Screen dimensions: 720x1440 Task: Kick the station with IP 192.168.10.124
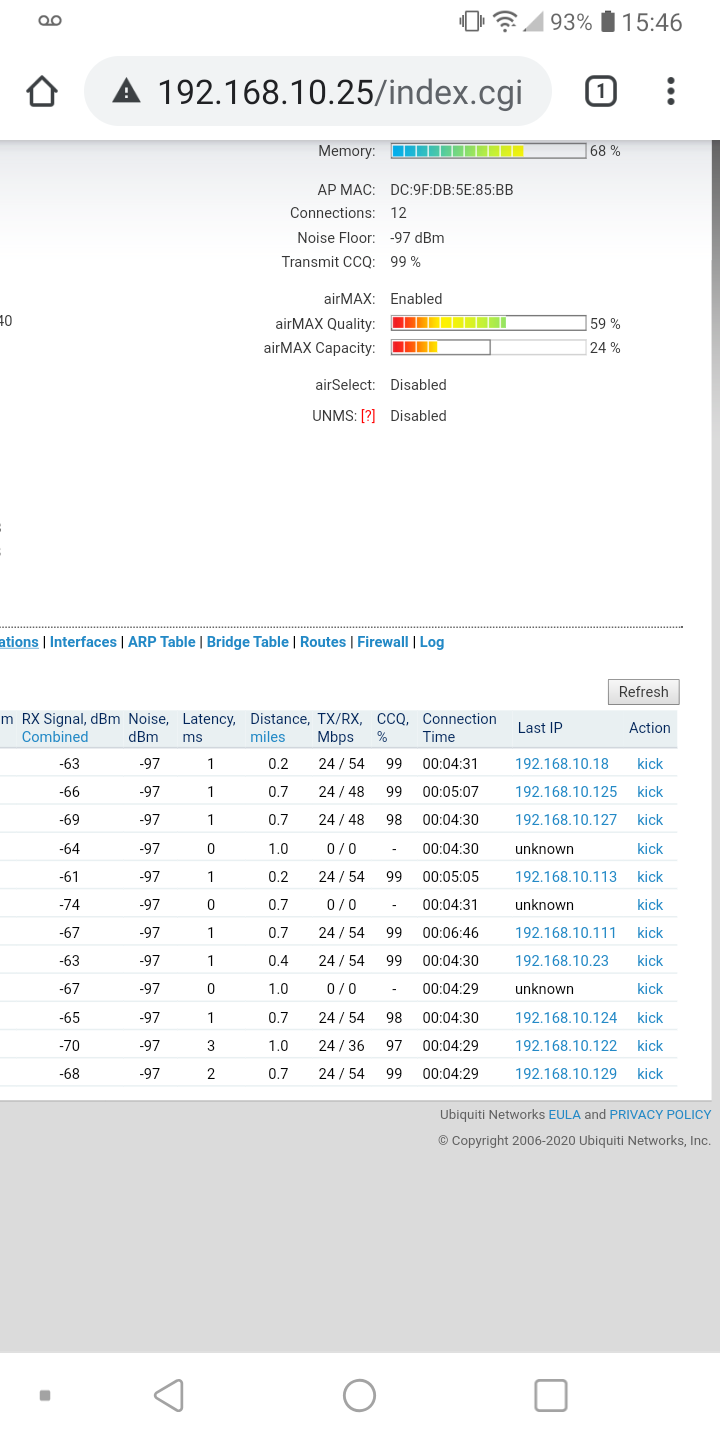point(650,1018)
